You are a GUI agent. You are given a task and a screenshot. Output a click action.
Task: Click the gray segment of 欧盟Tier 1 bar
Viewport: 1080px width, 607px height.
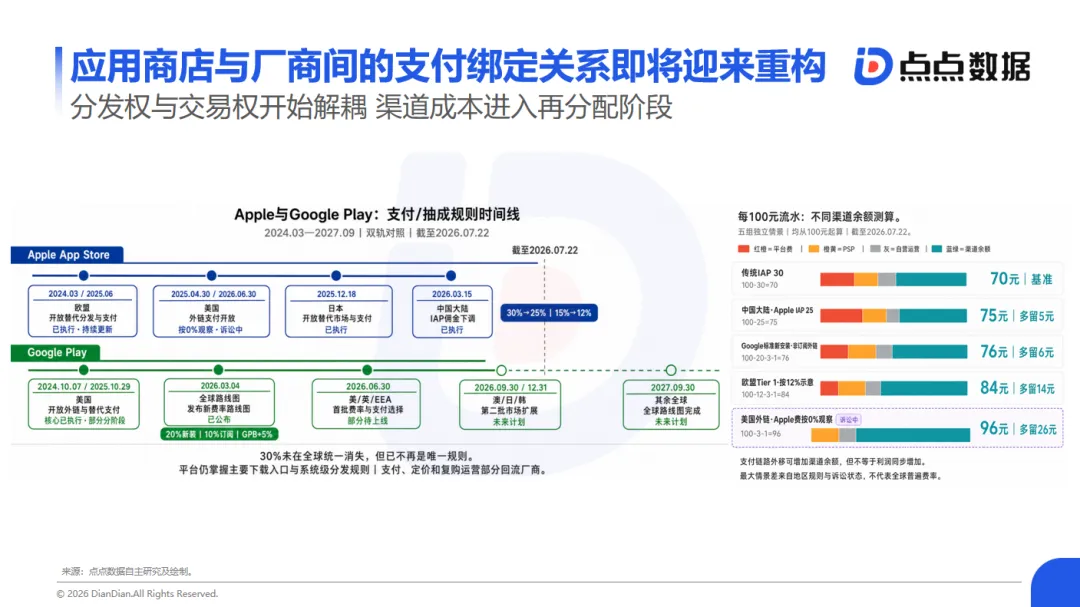[873, 389]
